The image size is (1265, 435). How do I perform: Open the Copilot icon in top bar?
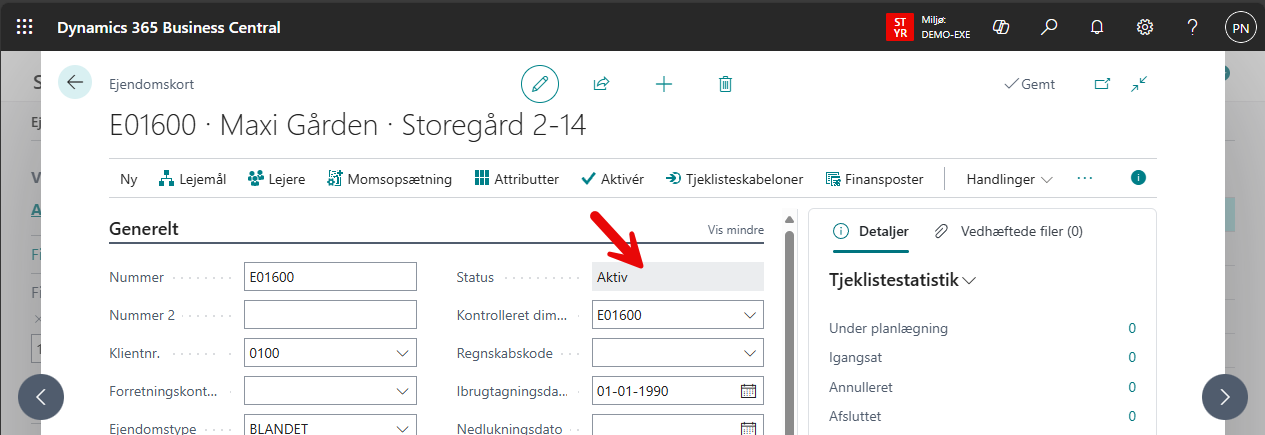[1000, 27]
